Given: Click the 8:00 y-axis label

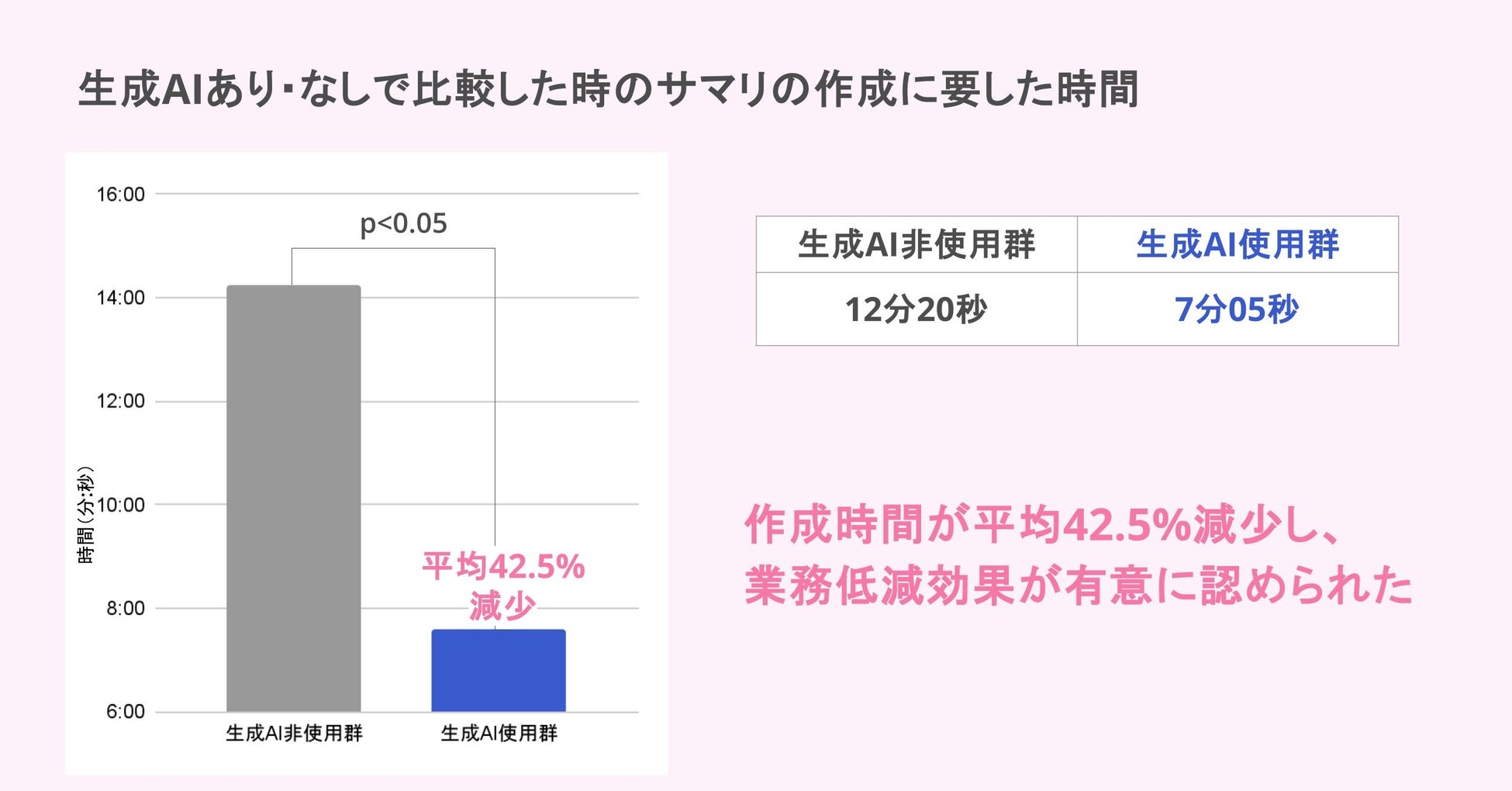Looking at the screenshot, I should pyautogui.click(x=125, y=609).
